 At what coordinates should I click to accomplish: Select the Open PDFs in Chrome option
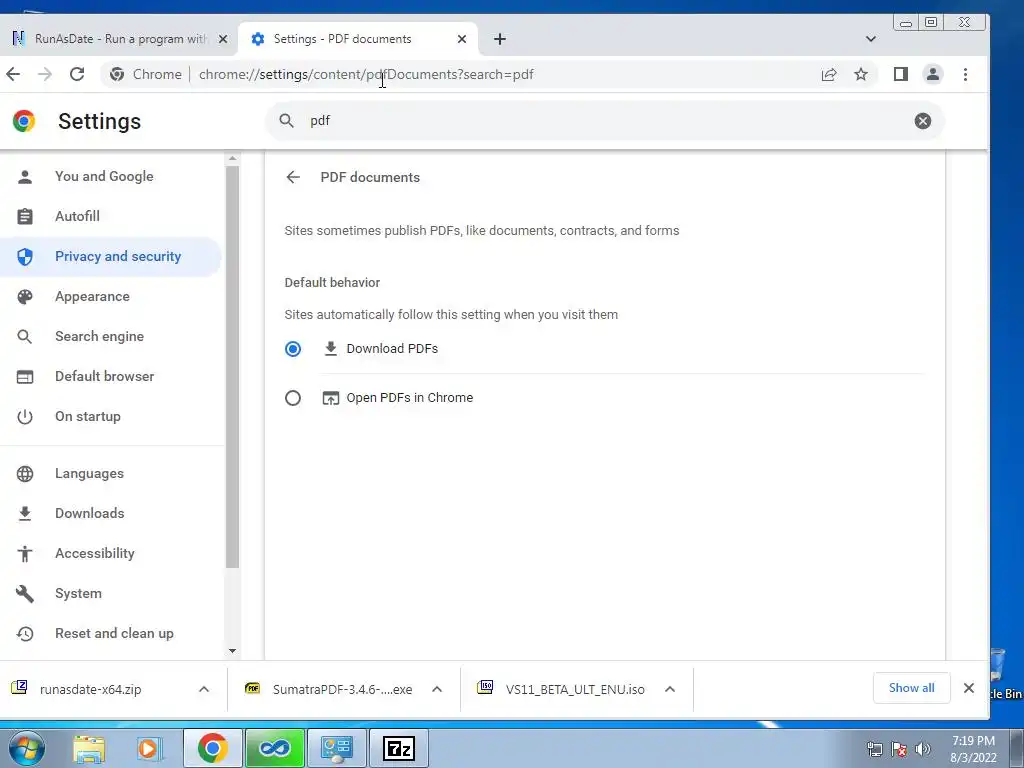coord(293,398)
